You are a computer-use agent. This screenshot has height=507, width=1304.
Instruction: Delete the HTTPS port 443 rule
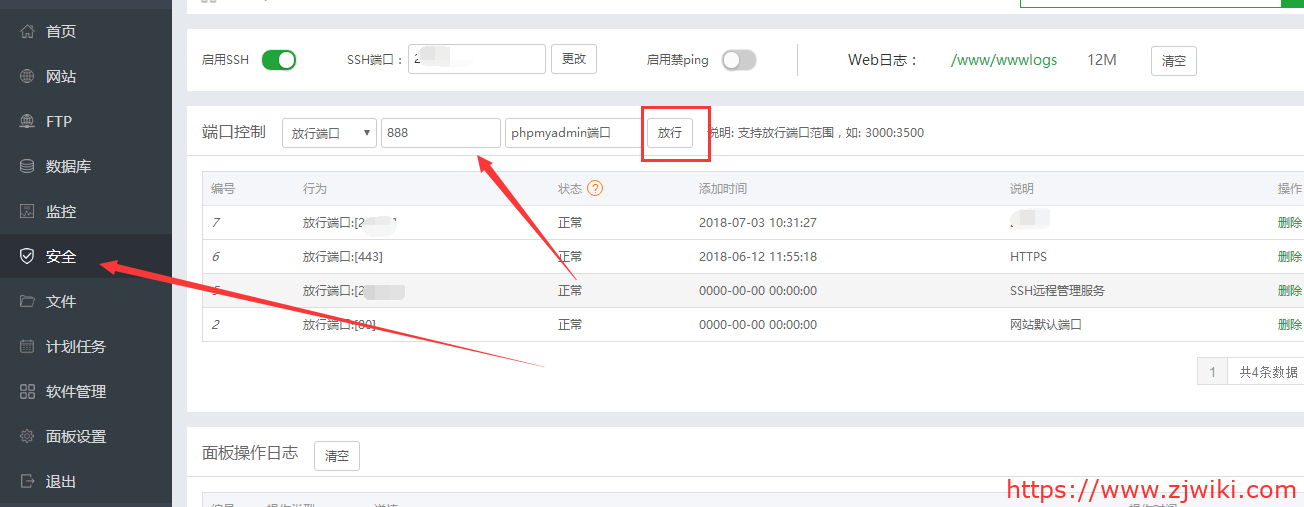click(1289, 257)
